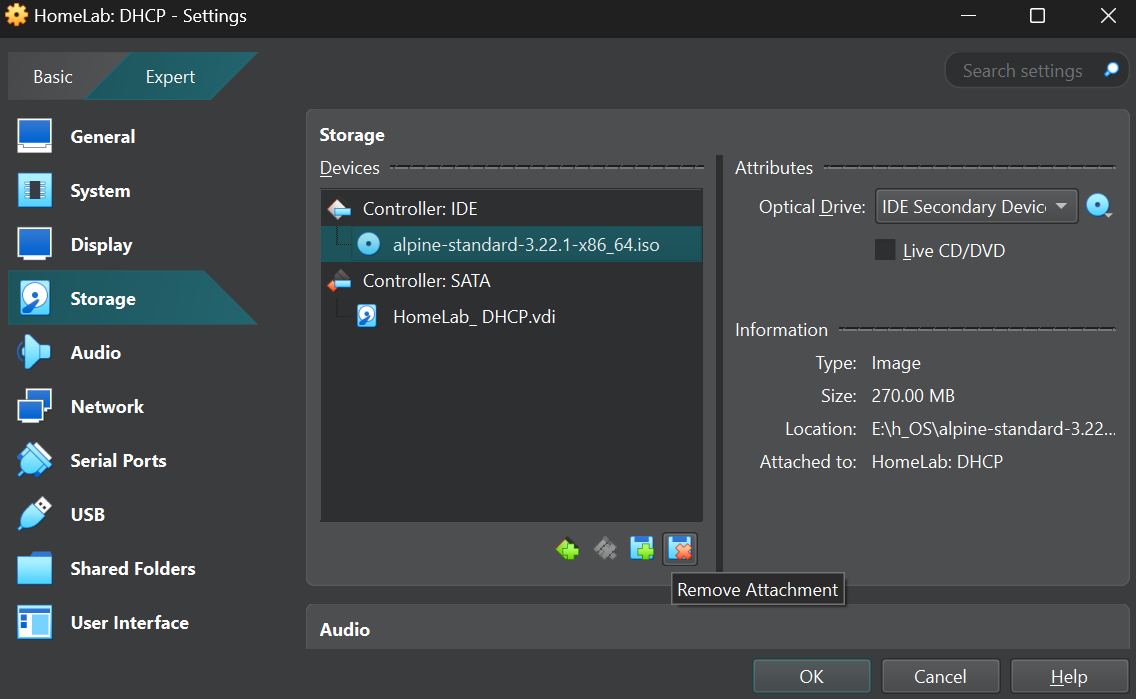Select Controller: IDE in the devices tree
1136x699 pixels.
(420, 209)
